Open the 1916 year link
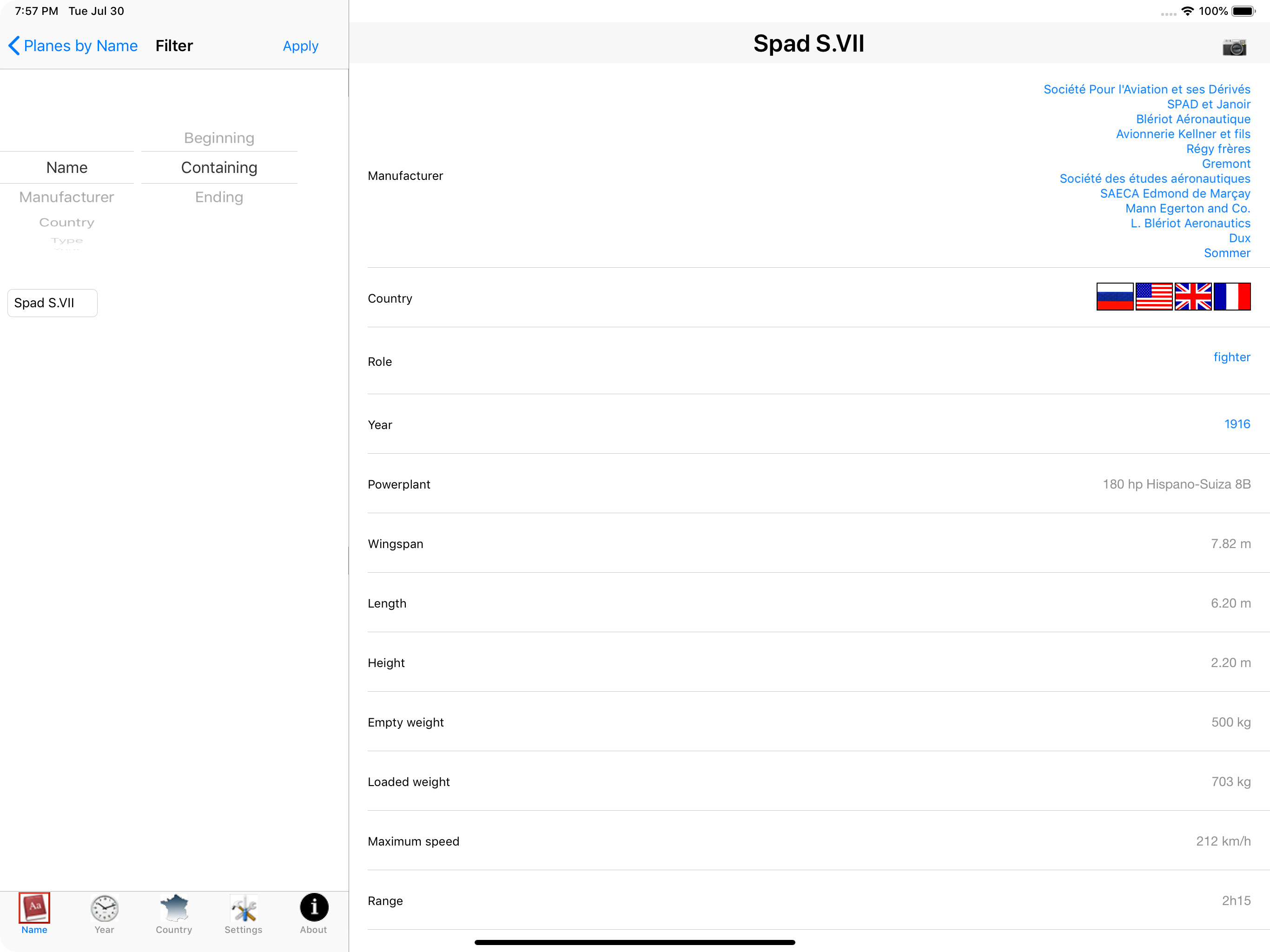Screen dimensions: 1270x952 coord(1237,424)
